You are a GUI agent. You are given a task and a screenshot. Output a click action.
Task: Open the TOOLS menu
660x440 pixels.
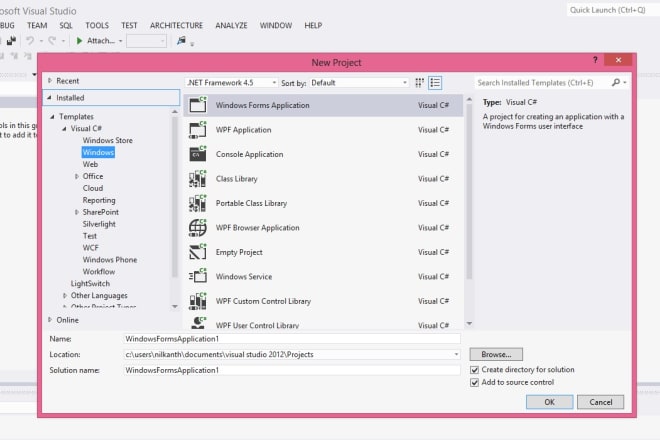coord(97,25)
